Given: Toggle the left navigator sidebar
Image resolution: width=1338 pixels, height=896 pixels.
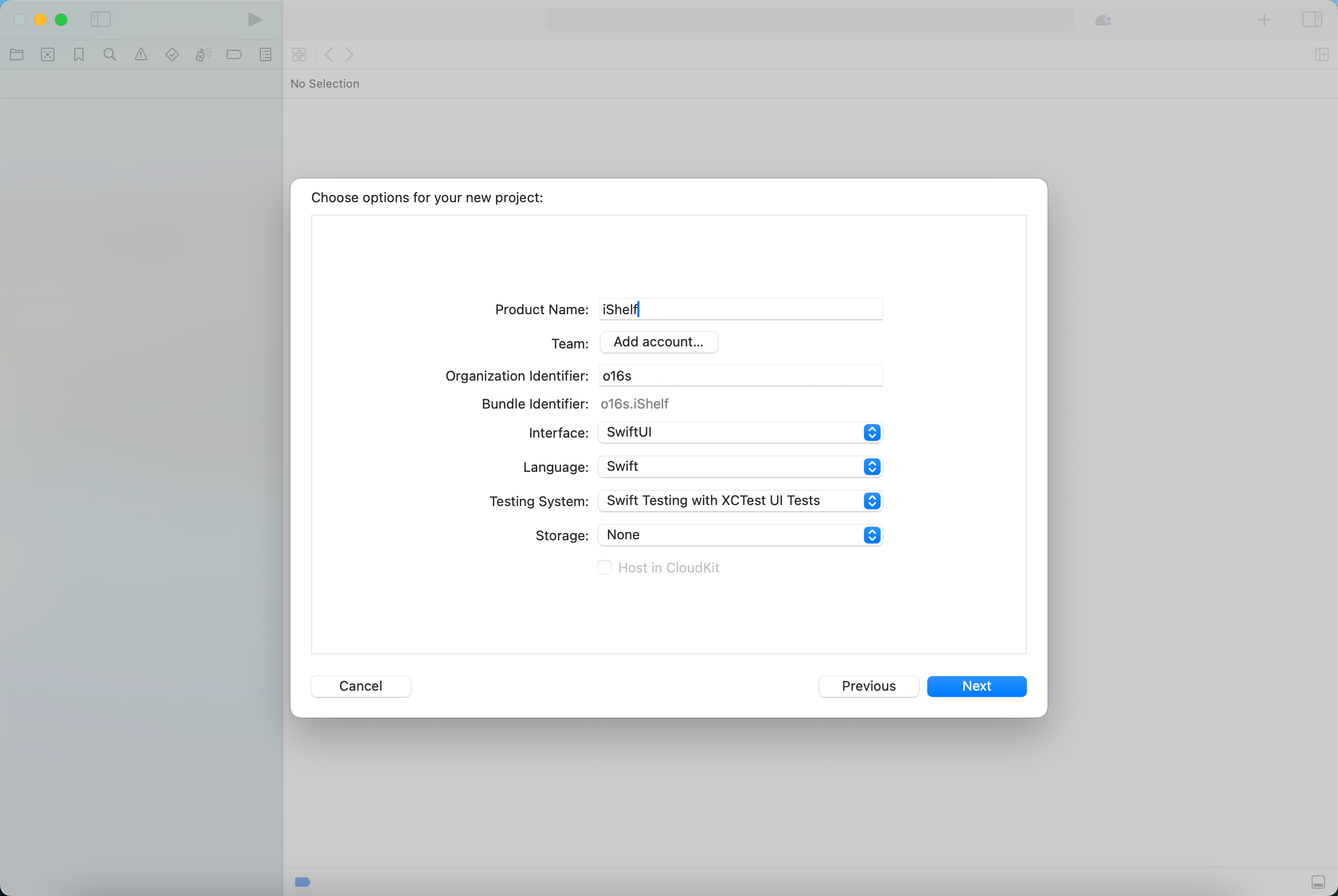Looking at the screenshot, I should tap(101, 19).
